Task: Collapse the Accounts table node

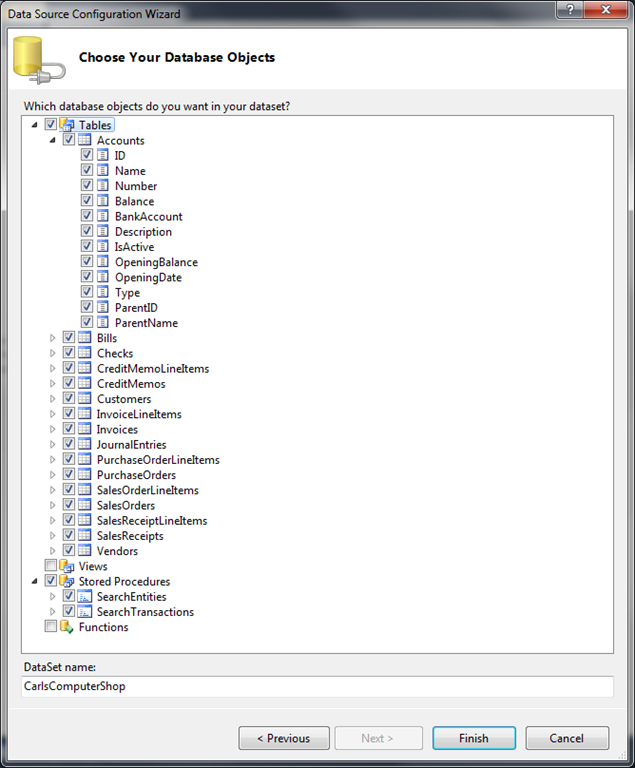Action: click(54, 141)
